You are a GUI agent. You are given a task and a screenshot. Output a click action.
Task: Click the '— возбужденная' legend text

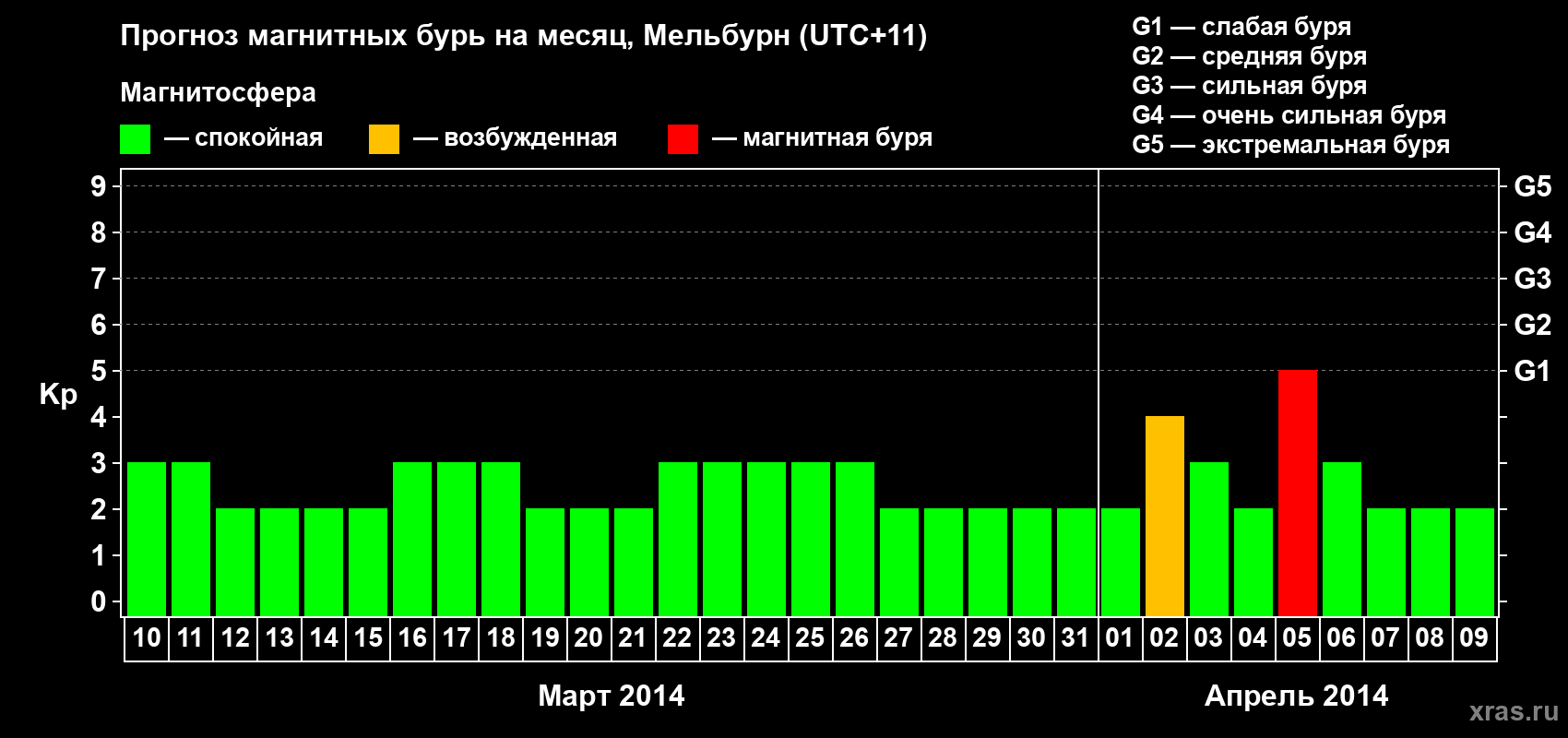tap(515, 138)
